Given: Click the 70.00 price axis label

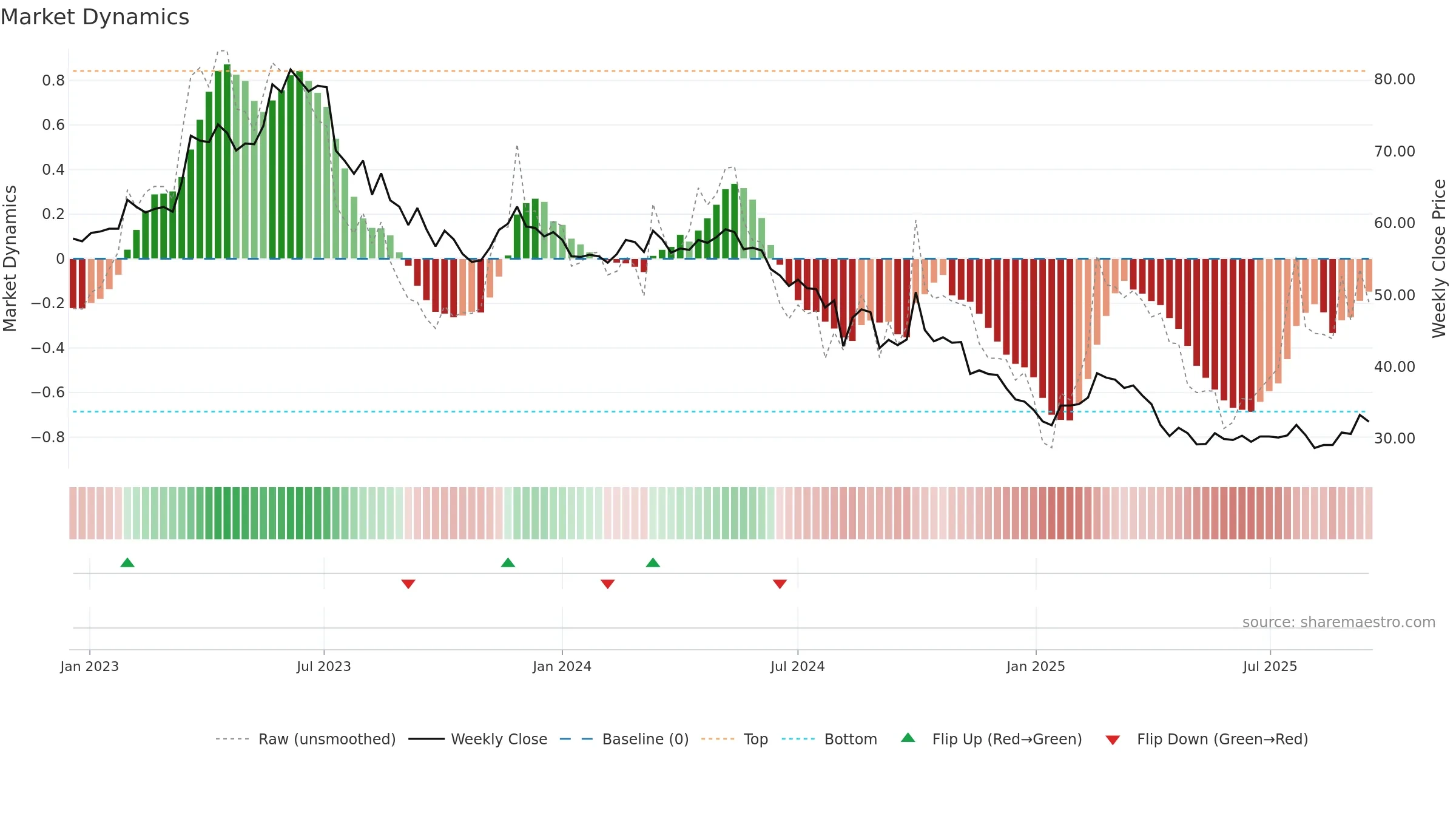Looking at the screenshot, I should point(1395,151).
